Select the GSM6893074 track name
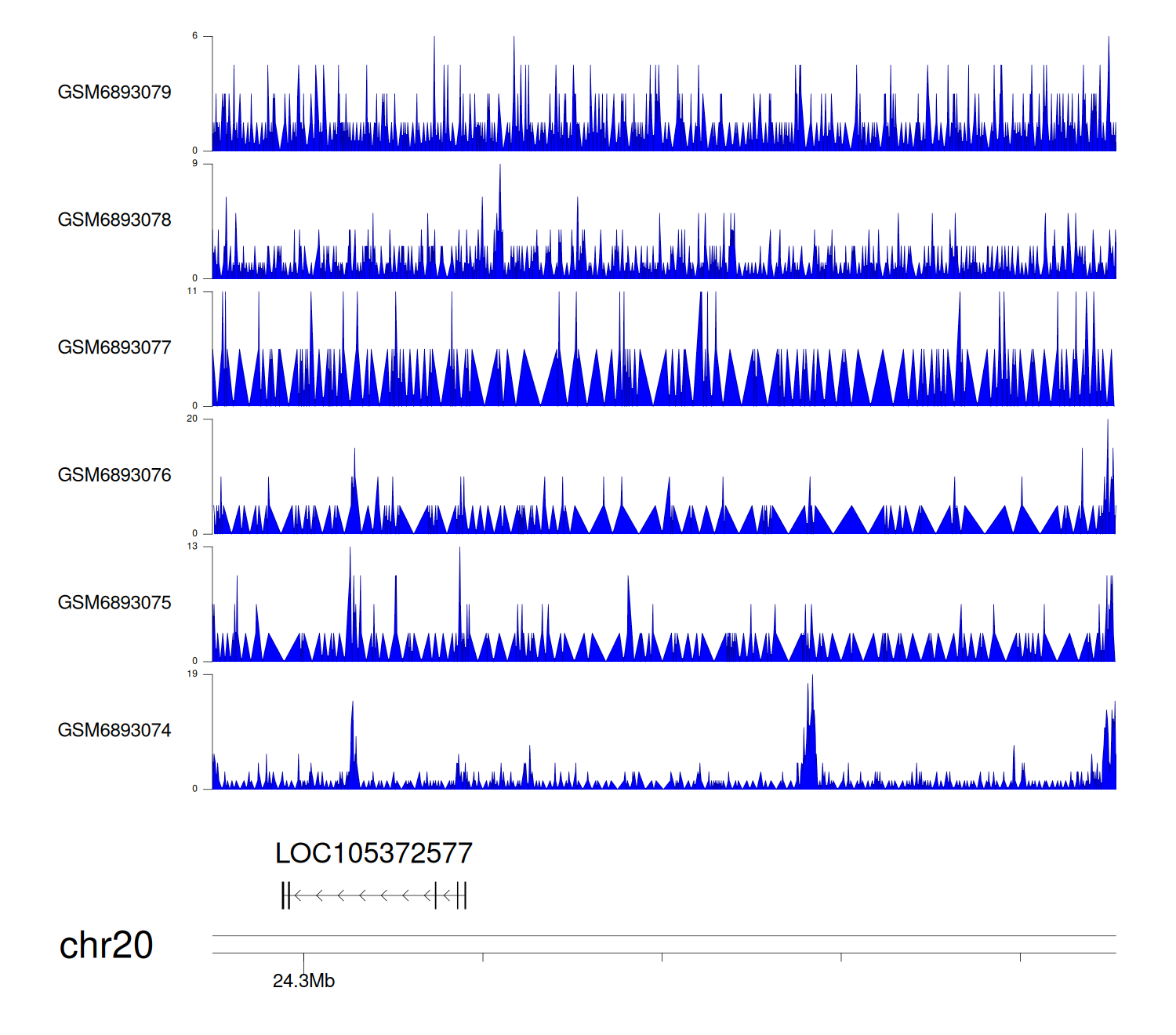The height and width of the screenshot is (1035, 1176). (114, 731)
